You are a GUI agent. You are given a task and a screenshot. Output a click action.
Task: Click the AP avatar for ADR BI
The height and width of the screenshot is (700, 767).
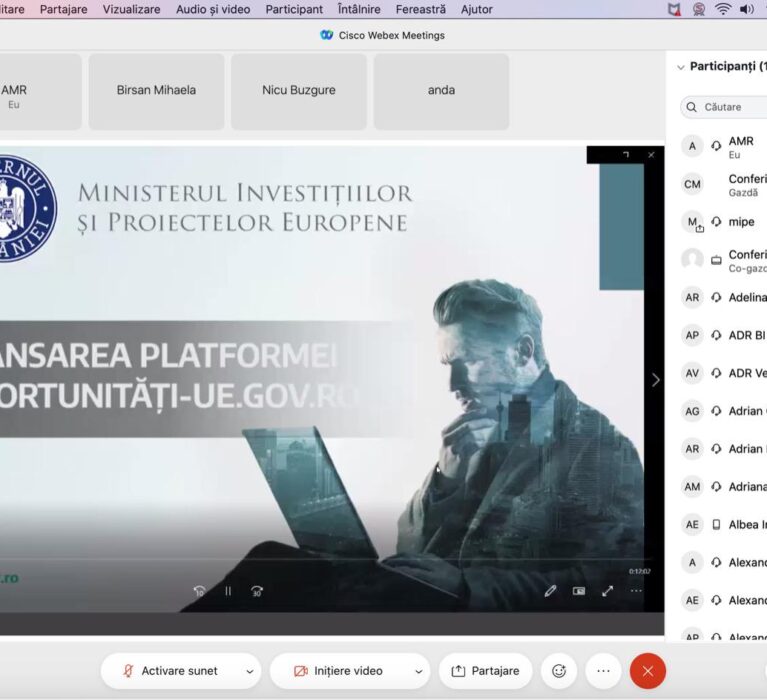[x=692, y=336]
